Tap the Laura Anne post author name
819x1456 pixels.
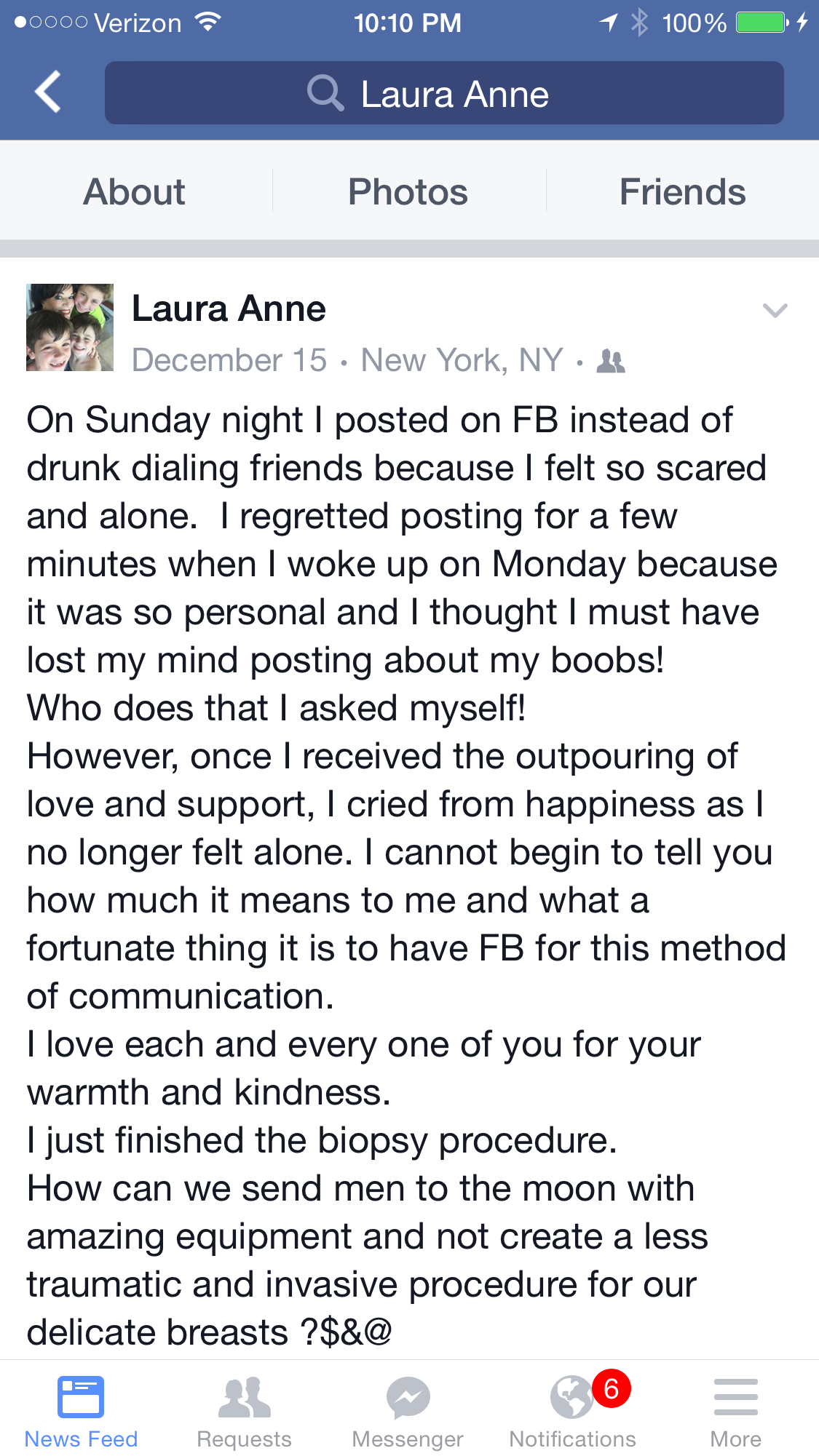pos(229,309)
